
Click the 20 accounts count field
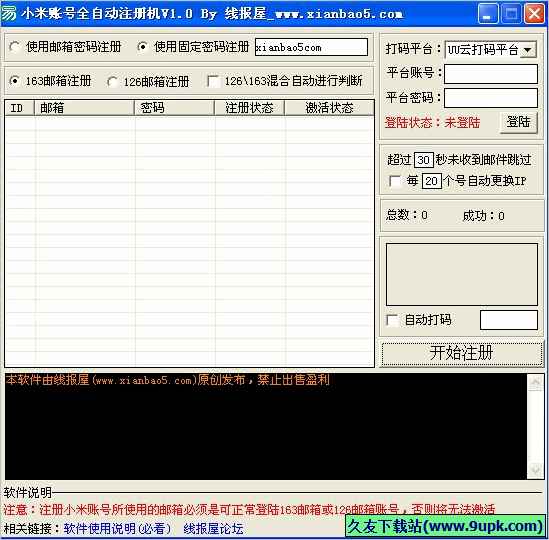tap(431, 181)
